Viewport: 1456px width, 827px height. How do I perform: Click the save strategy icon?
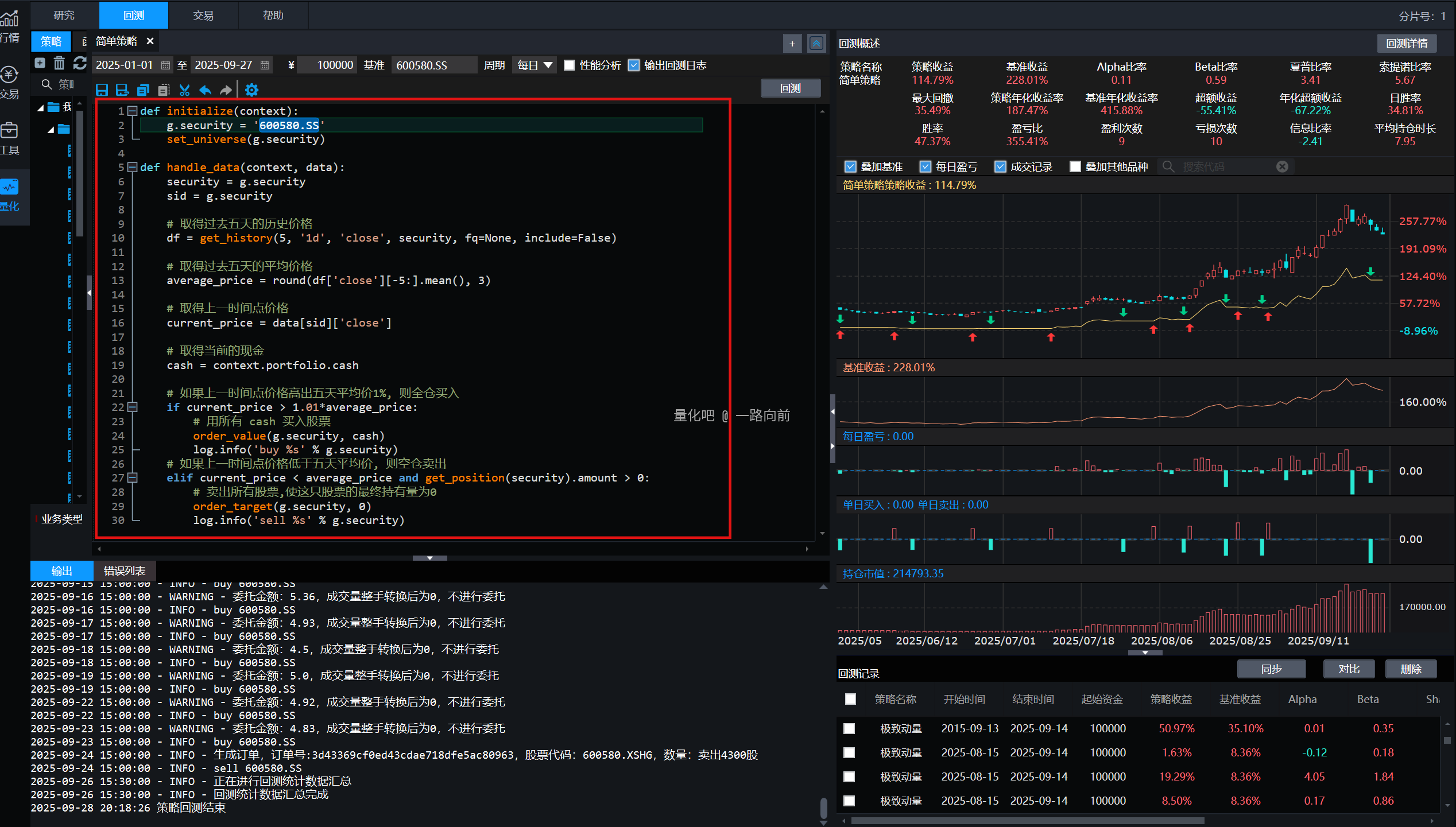pyautogui.click(x=102, y=90)
